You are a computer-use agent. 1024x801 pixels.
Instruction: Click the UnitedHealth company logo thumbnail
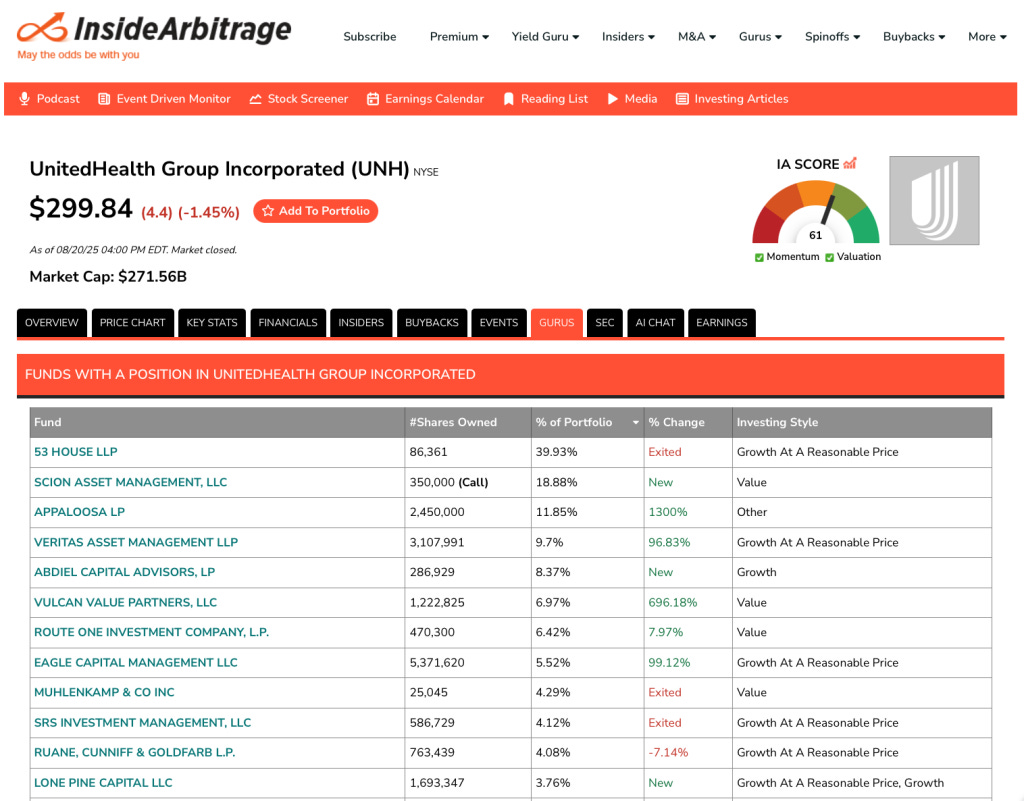(934, 200)
